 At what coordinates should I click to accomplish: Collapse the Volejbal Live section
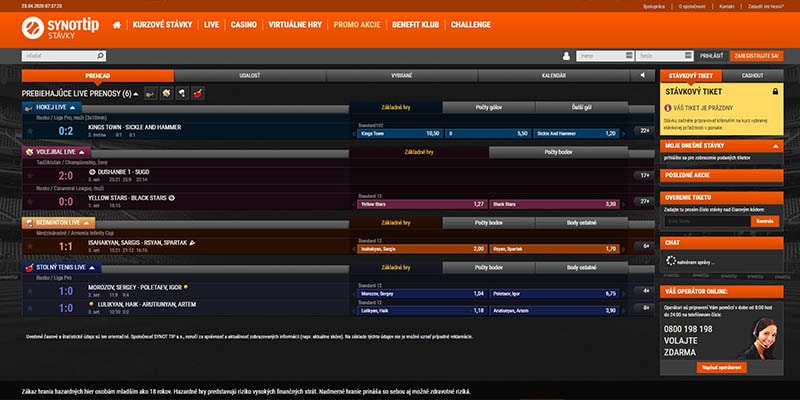(x=82, y=152)
